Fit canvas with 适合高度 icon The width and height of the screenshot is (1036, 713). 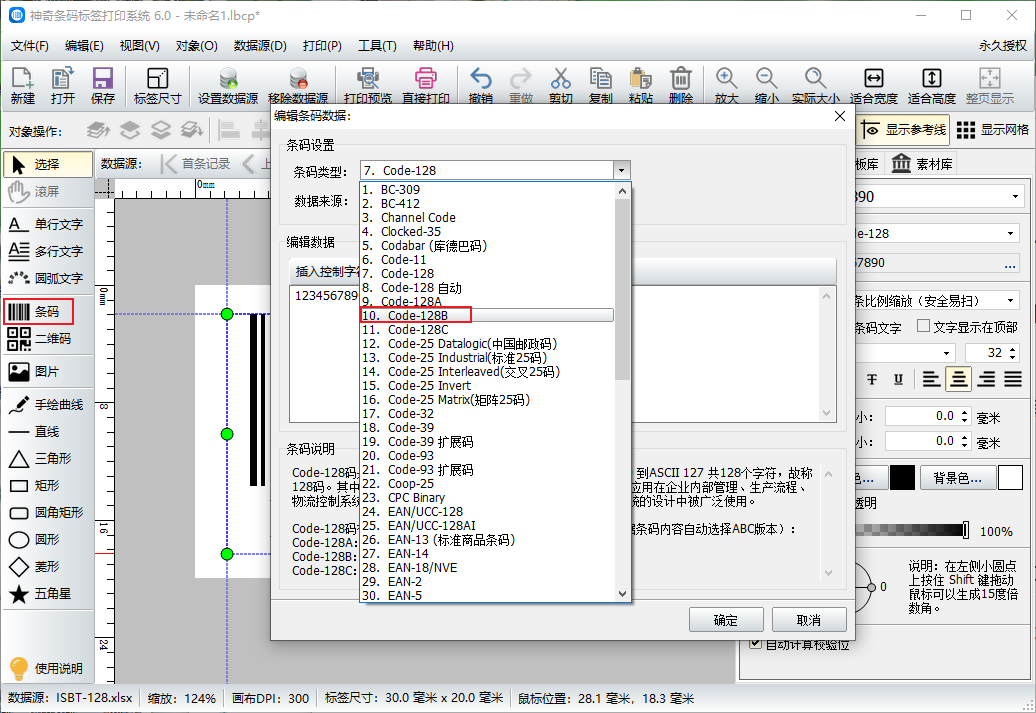coord(932,85)
